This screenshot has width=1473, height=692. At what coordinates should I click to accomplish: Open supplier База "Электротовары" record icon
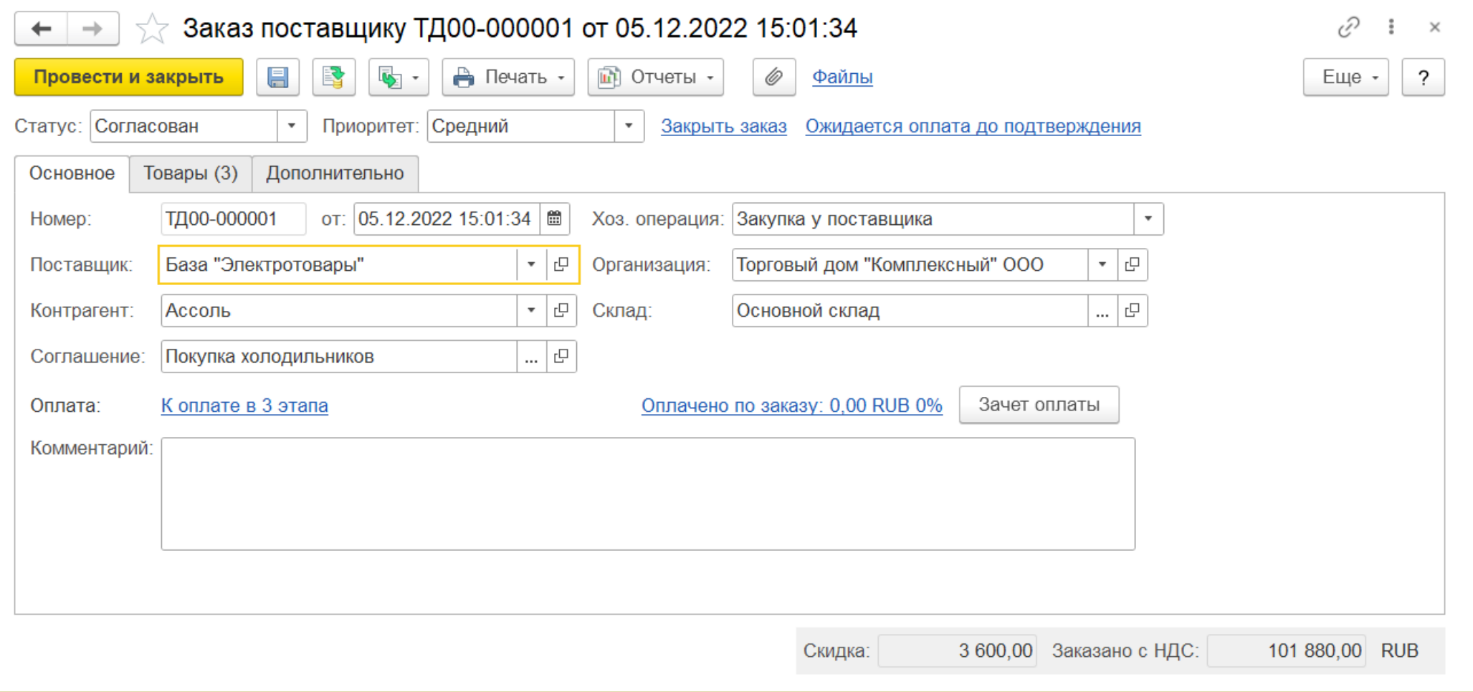pyautogui.click(x=562, y=265)
